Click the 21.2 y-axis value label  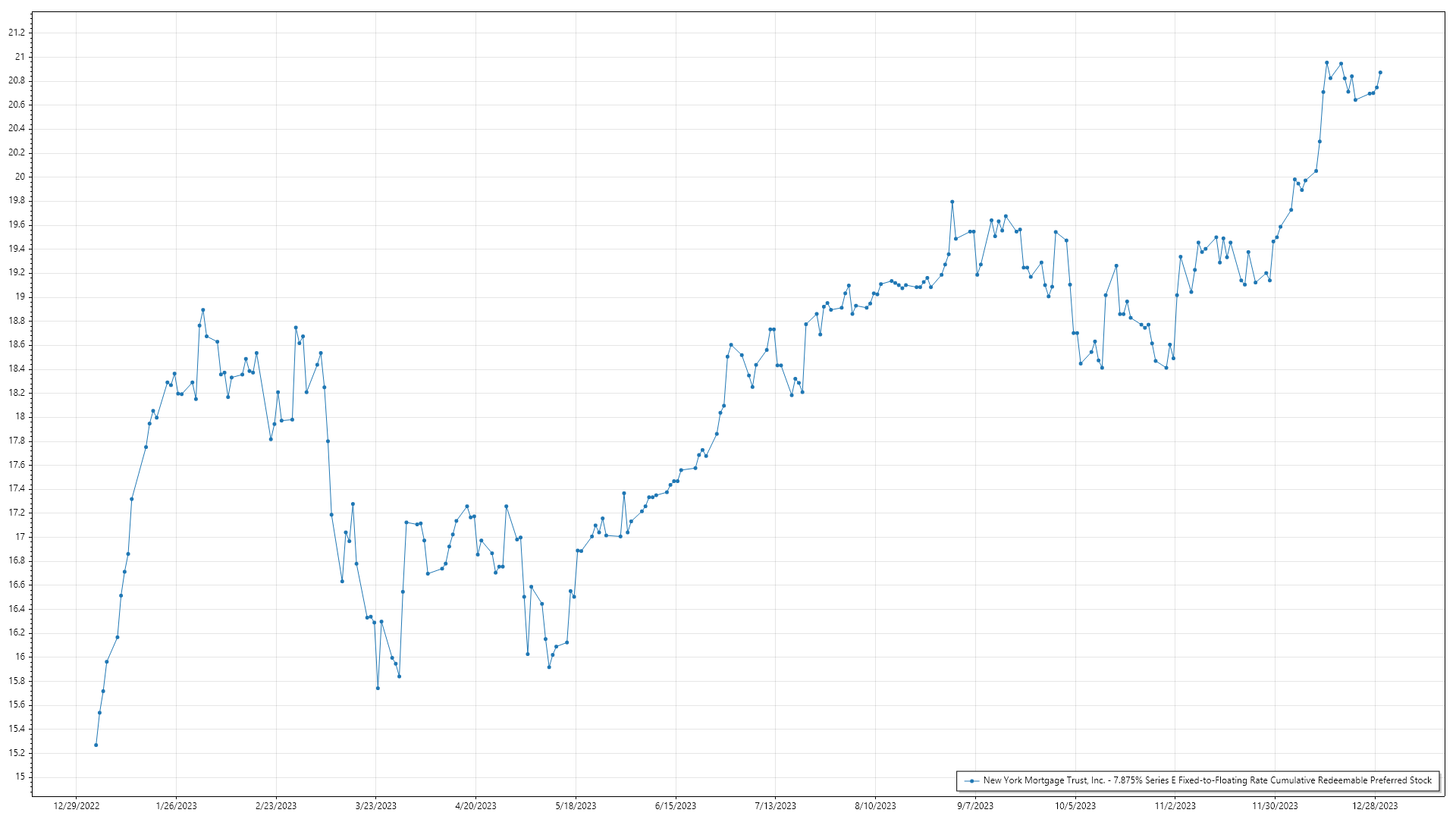tap(17, 33)
